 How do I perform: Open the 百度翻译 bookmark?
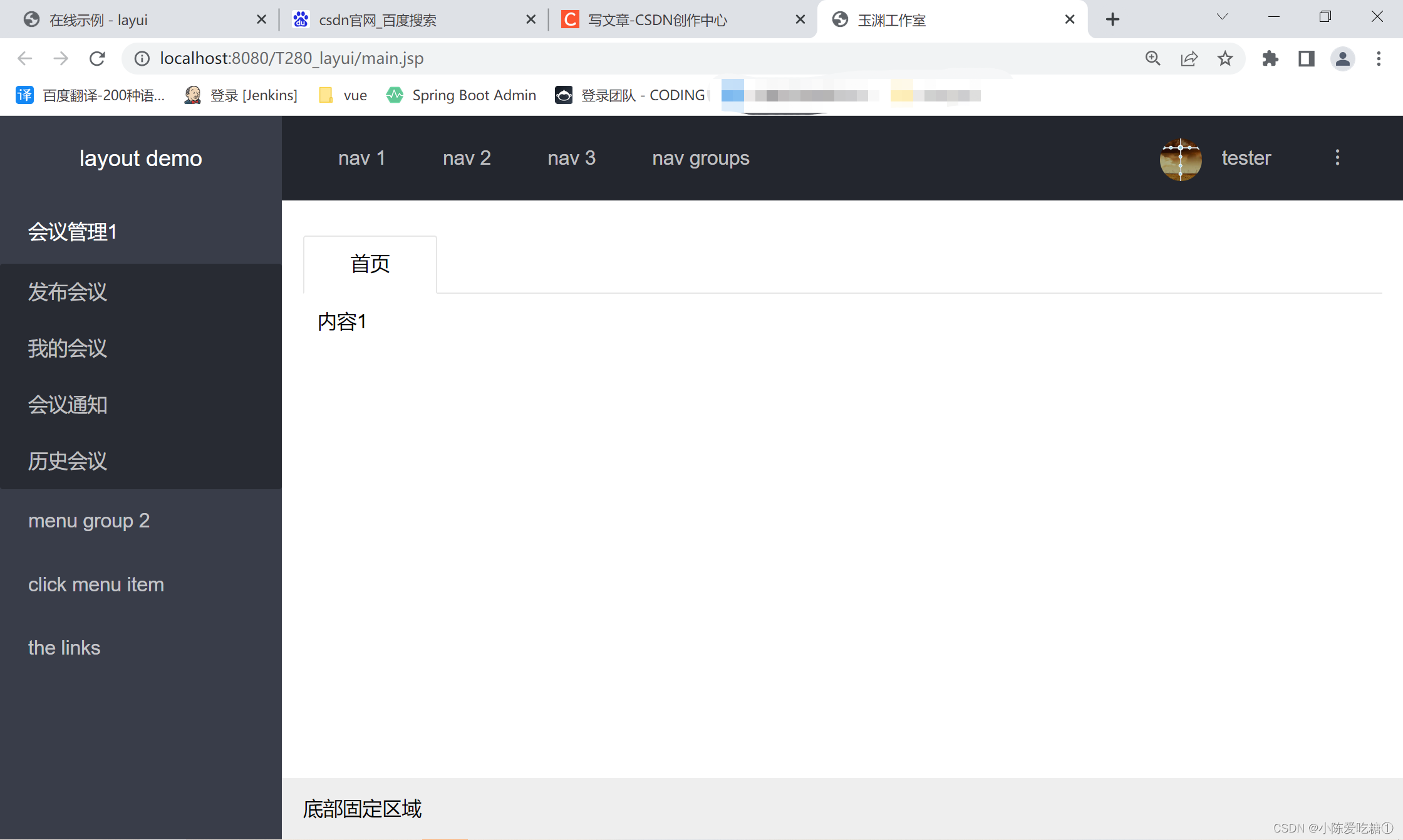(x=91, y=95)
